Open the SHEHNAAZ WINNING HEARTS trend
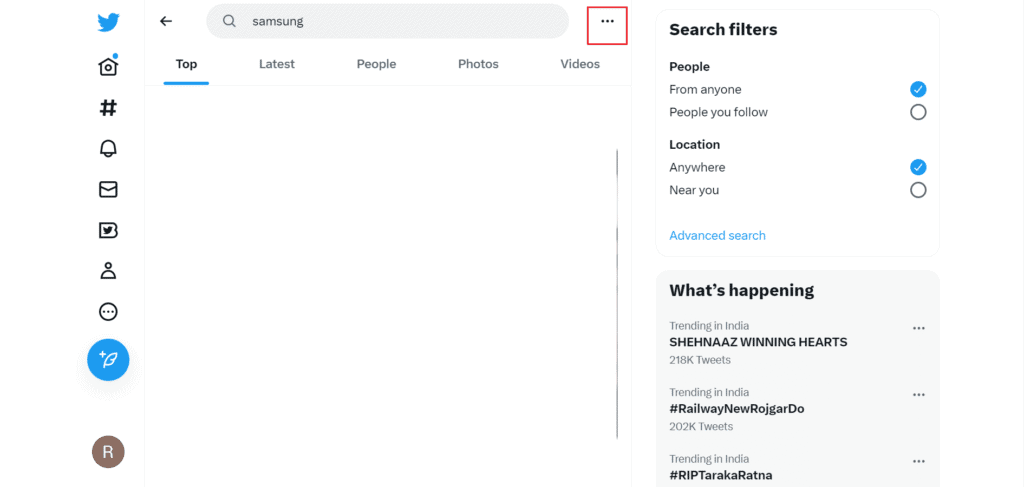1024x487 pixels. [x=758, y=342]
